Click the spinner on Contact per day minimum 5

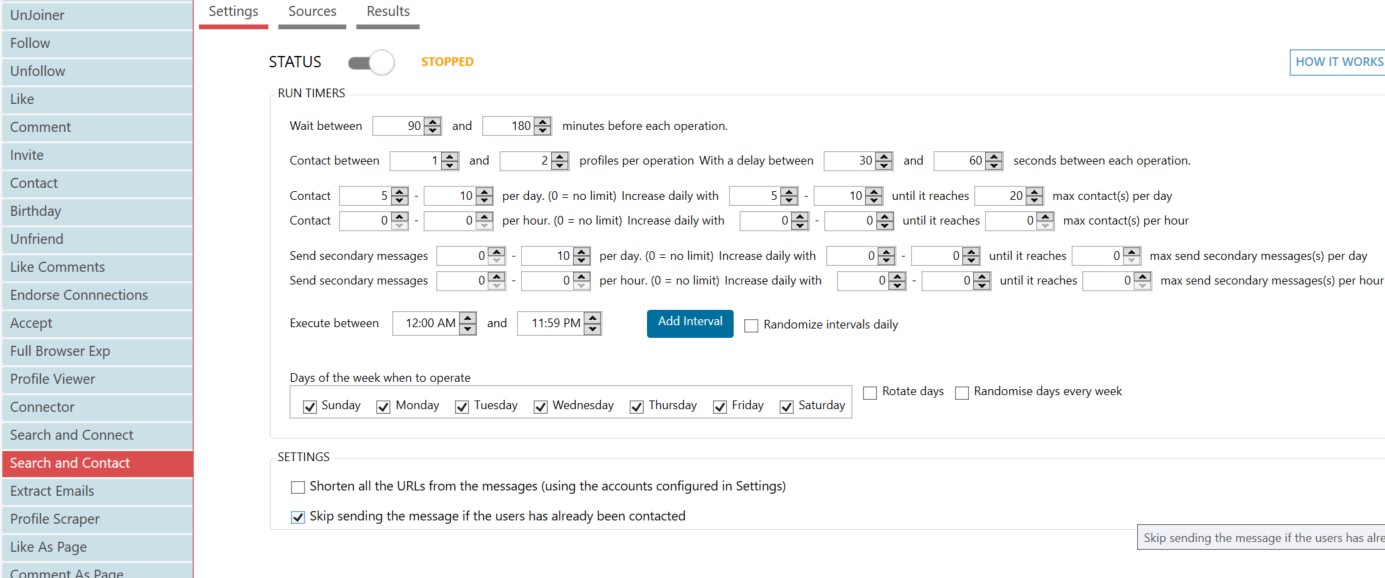coord(400,196)
